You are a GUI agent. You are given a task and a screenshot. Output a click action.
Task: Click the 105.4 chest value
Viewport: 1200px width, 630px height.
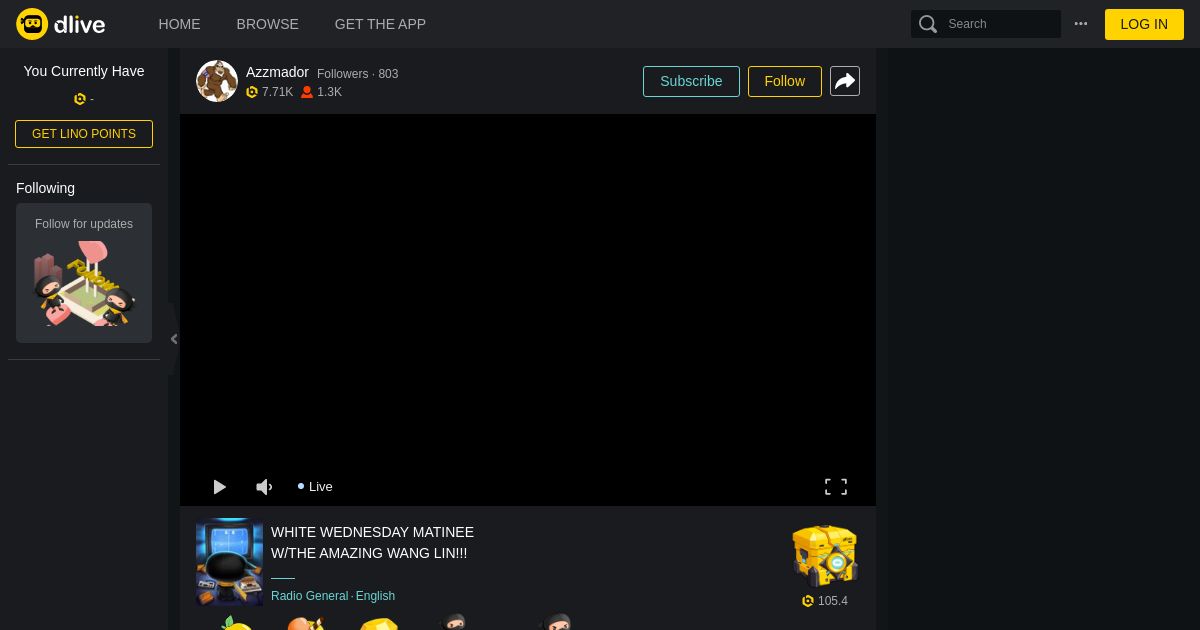(x=832, y=601)
